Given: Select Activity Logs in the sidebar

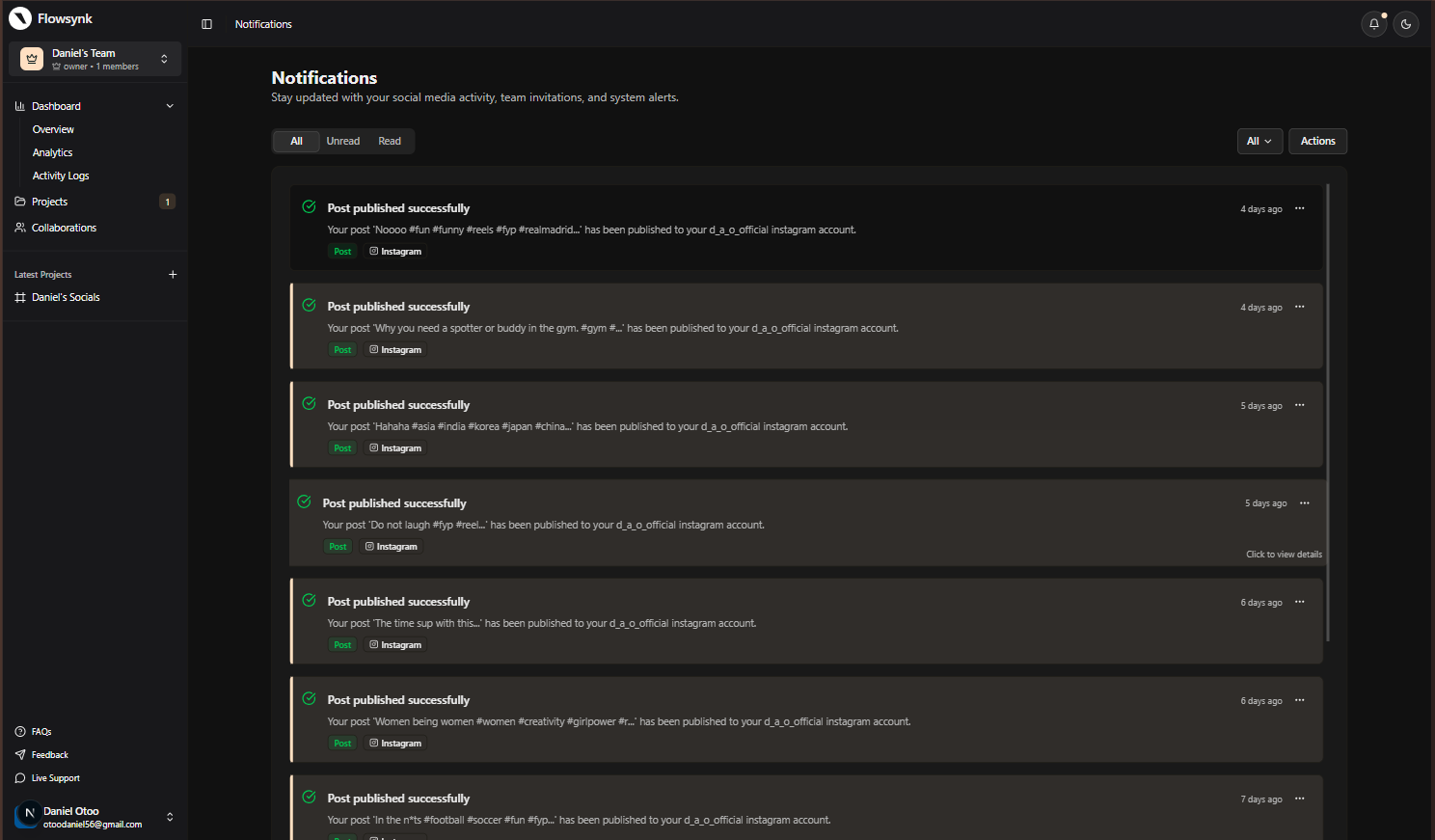Looking at the screenshot, I should tap(61, 175).
